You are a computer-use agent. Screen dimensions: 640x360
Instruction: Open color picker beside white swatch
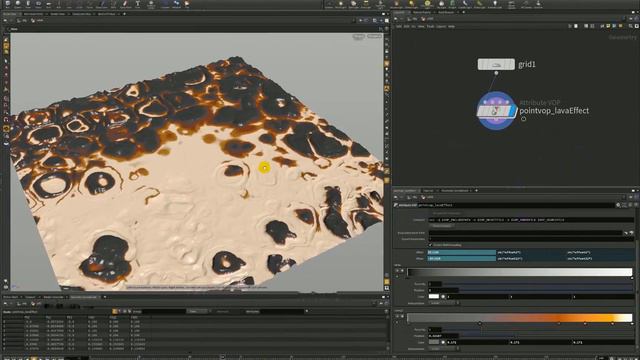(x=443, y=296)
